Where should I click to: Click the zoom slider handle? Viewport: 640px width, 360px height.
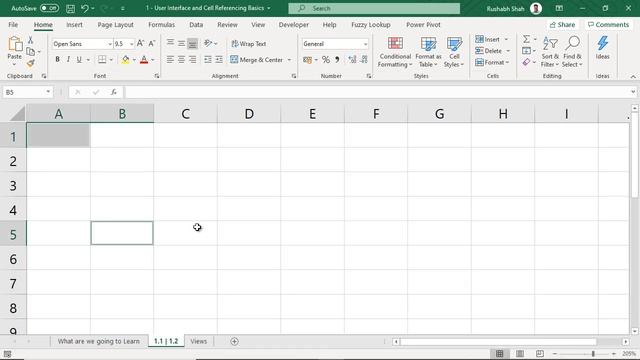[x=593, y=354]
